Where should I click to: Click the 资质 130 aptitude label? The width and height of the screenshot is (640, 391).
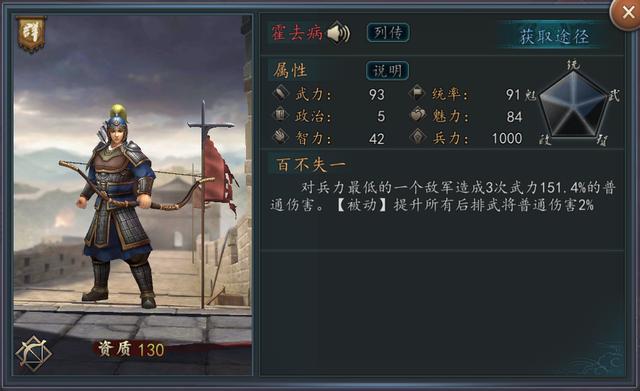tap(131, 349)
